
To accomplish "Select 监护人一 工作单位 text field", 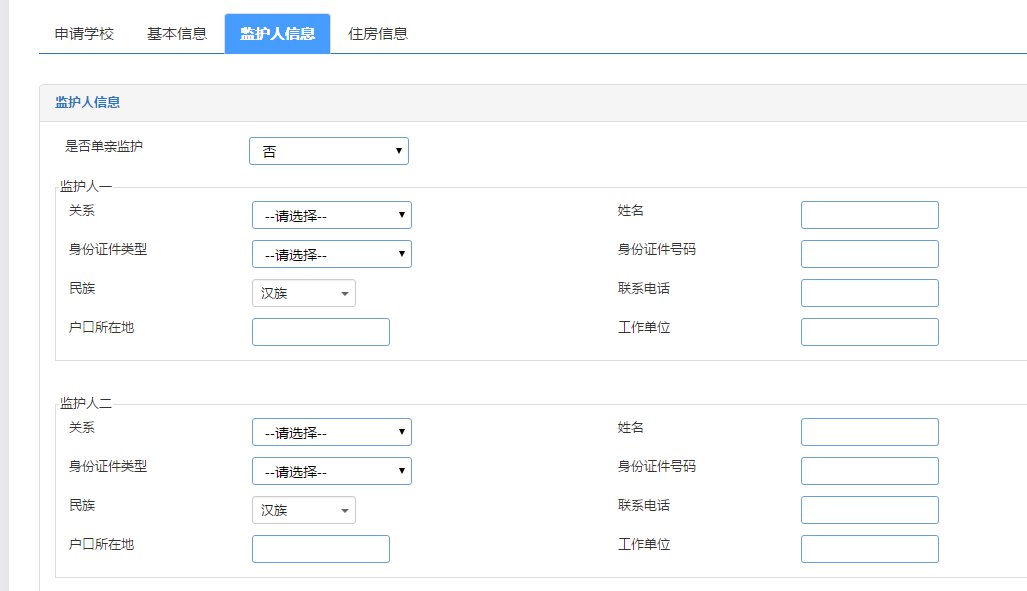I will 869,332.
